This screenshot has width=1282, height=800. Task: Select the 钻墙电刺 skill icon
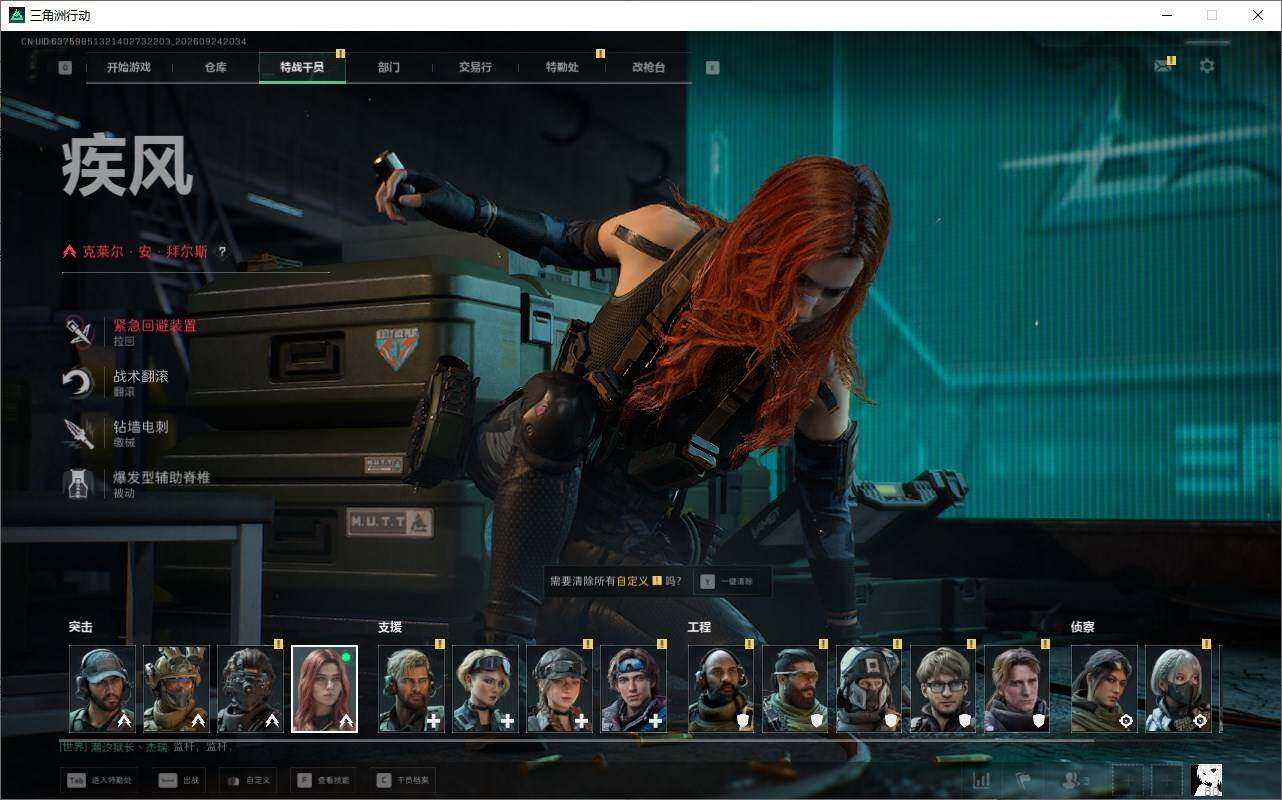coord(79,433)
